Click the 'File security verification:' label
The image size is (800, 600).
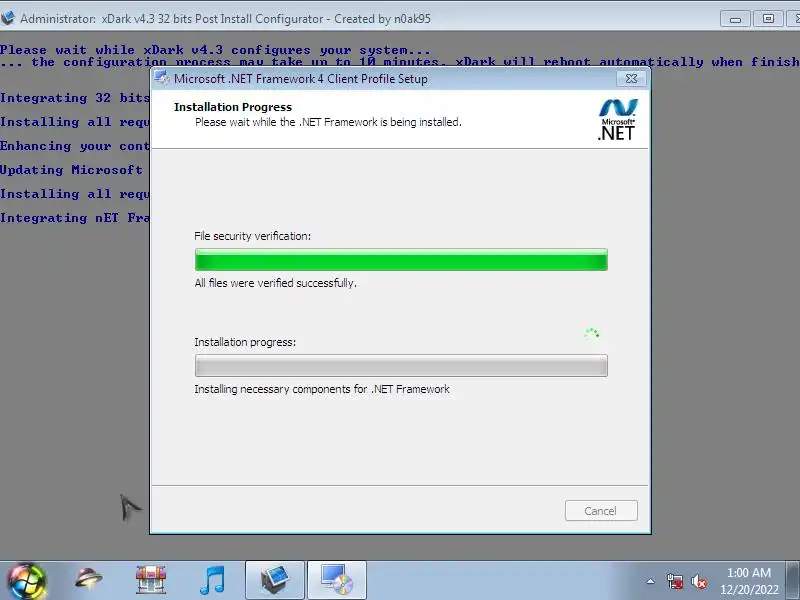[253, 236]
